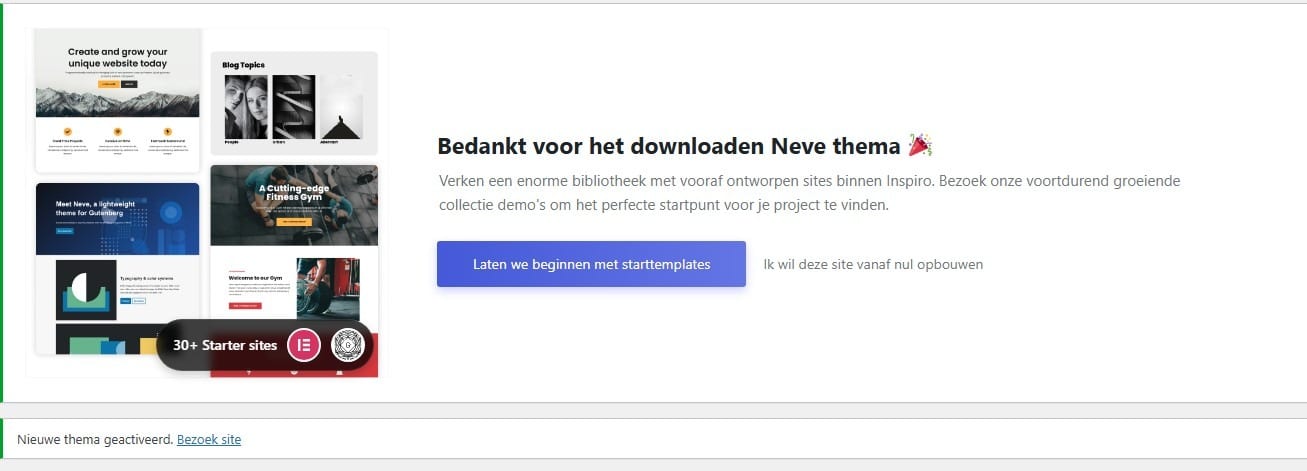
Task: Click the 'Bedankt voor het downloaden' heading
Action: click(669, 146)
